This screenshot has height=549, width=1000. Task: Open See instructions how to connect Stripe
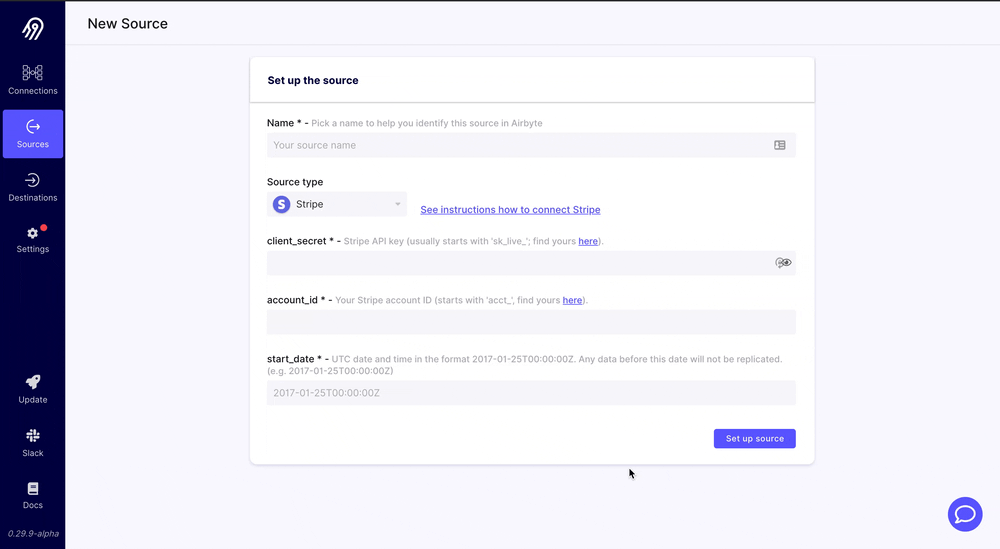[x=510, y=210]
